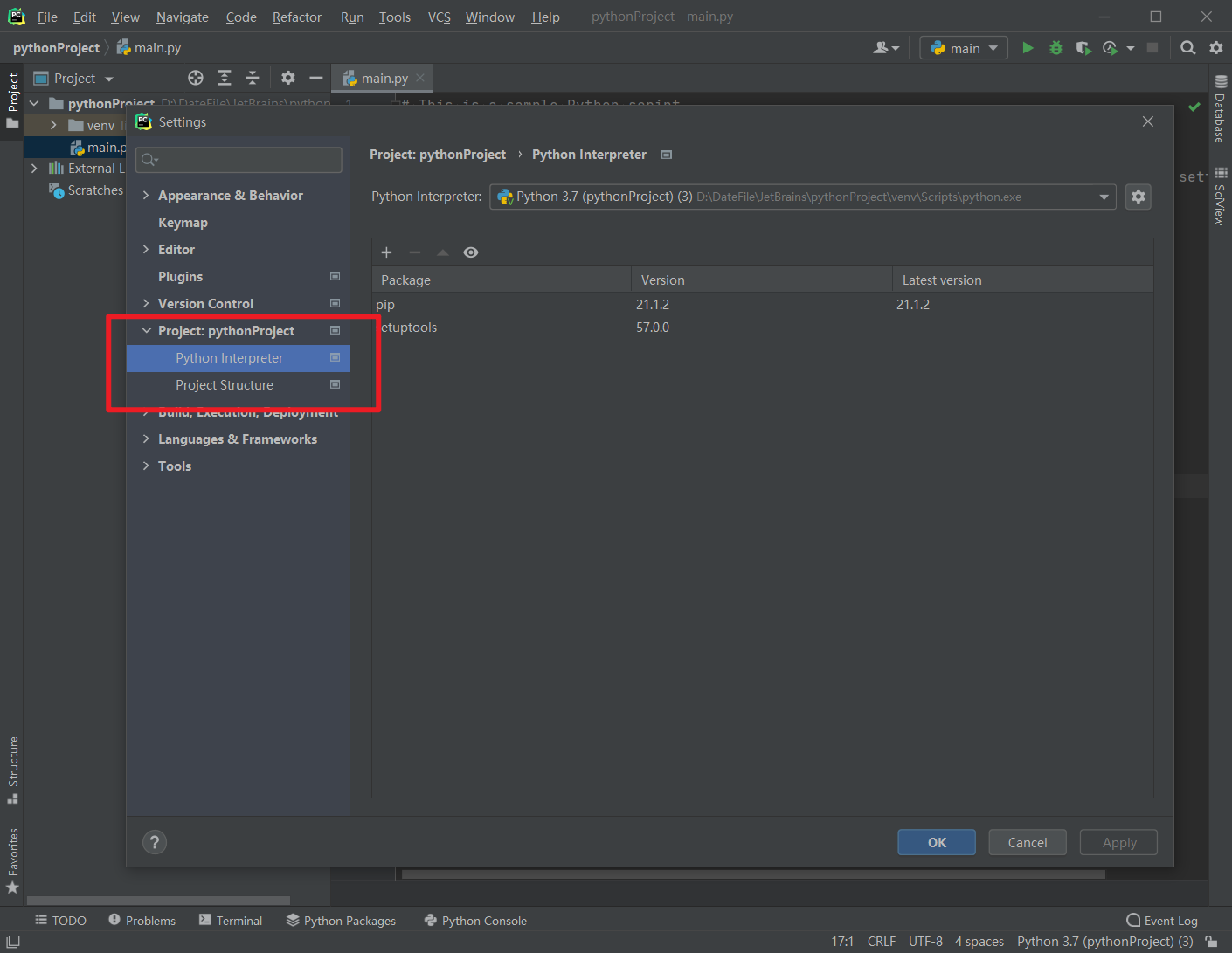Open the main run configuration dropdown
The width and height of the screenshot is (1232, 953).
pyautogui.click(x=963, y=48)
